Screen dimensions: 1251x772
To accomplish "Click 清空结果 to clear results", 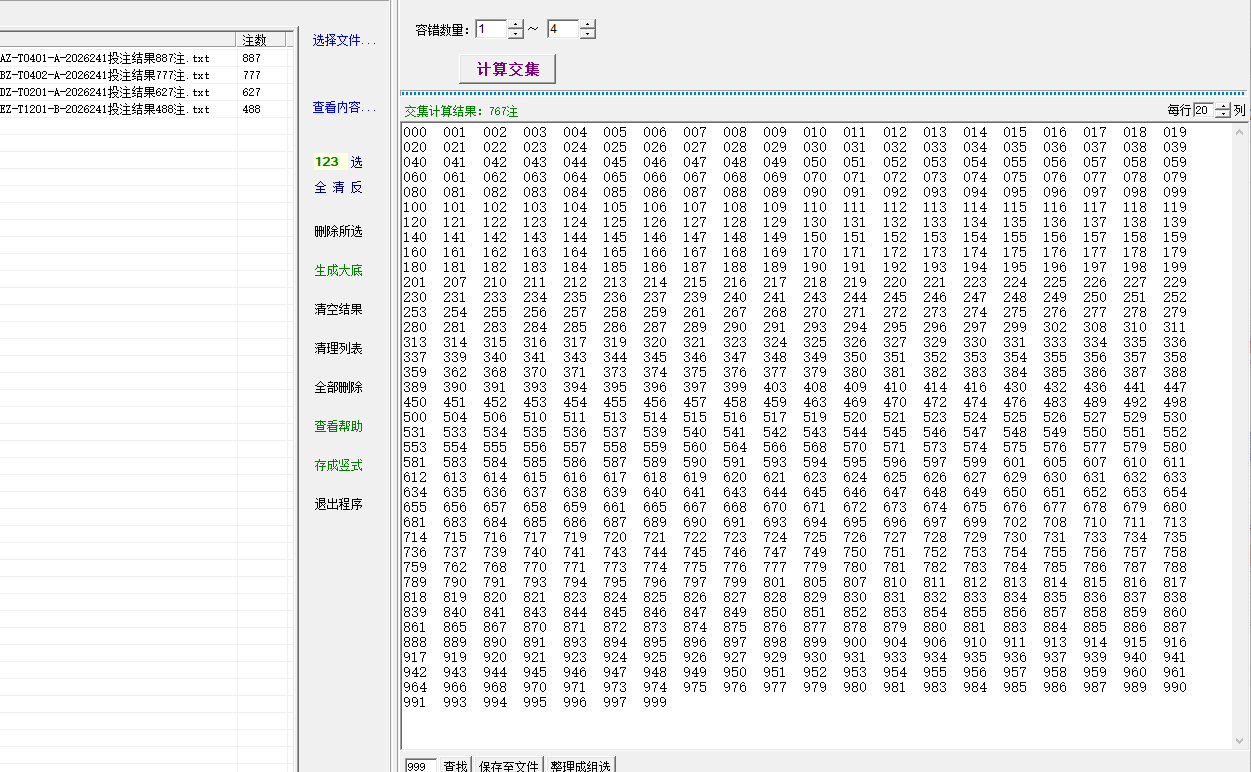I will point(338,309).
